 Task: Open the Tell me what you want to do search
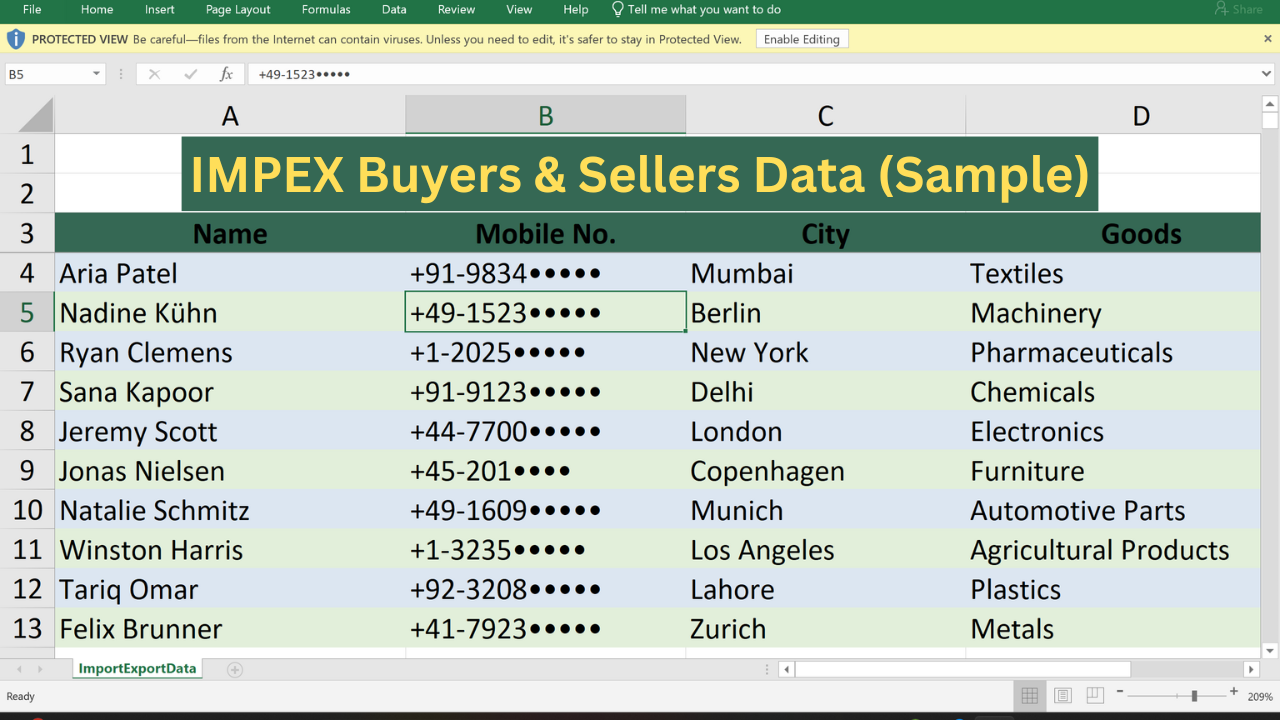point(694,10)
